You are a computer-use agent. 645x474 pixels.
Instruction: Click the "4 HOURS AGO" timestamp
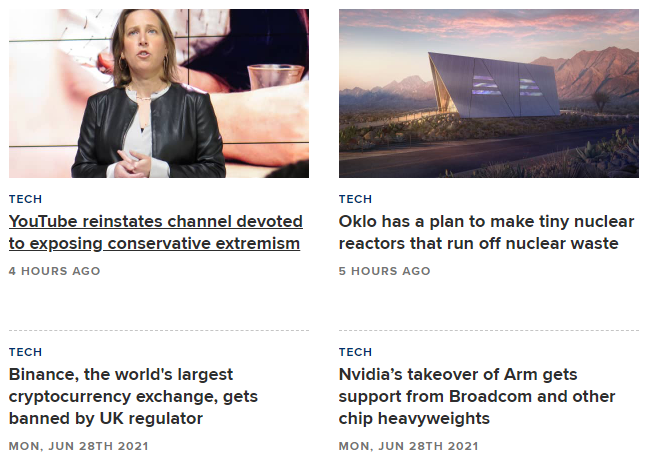[x=54, y=271]
